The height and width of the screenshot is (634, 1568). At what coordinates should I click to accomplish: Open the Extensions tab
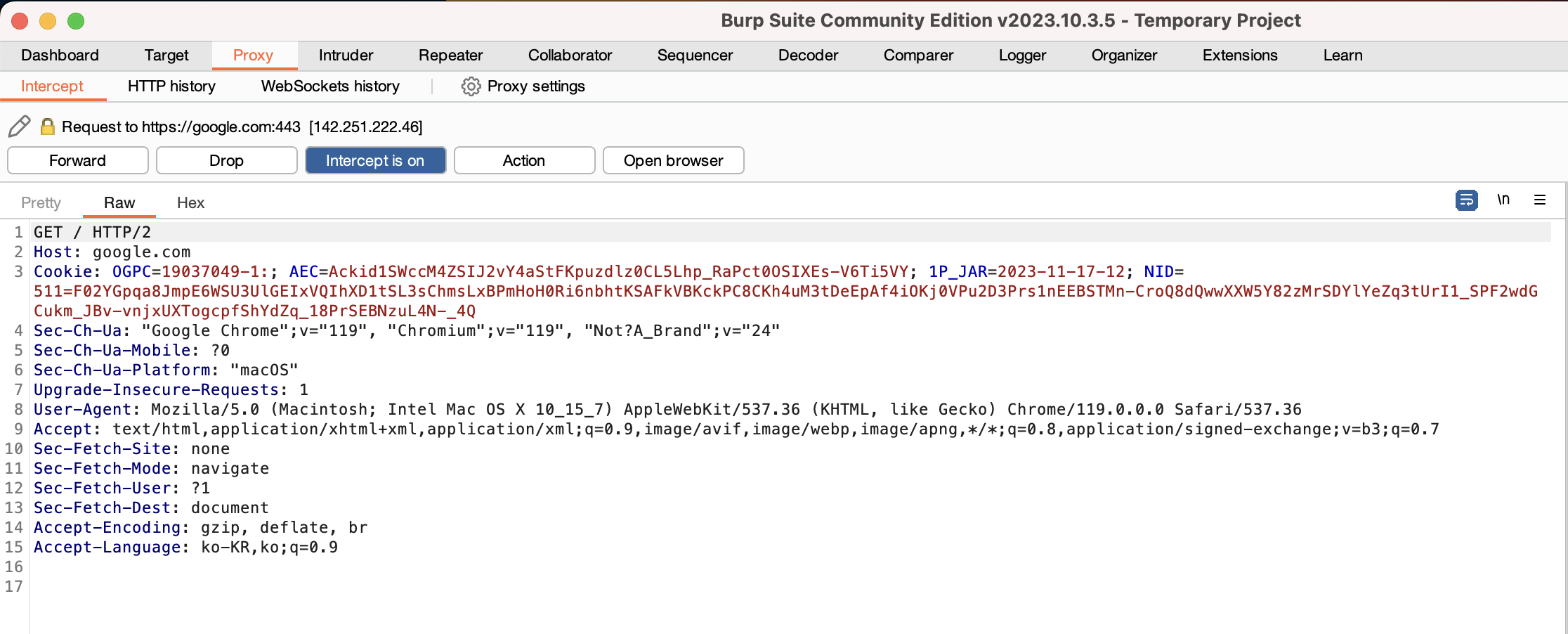click(1240, 56)
